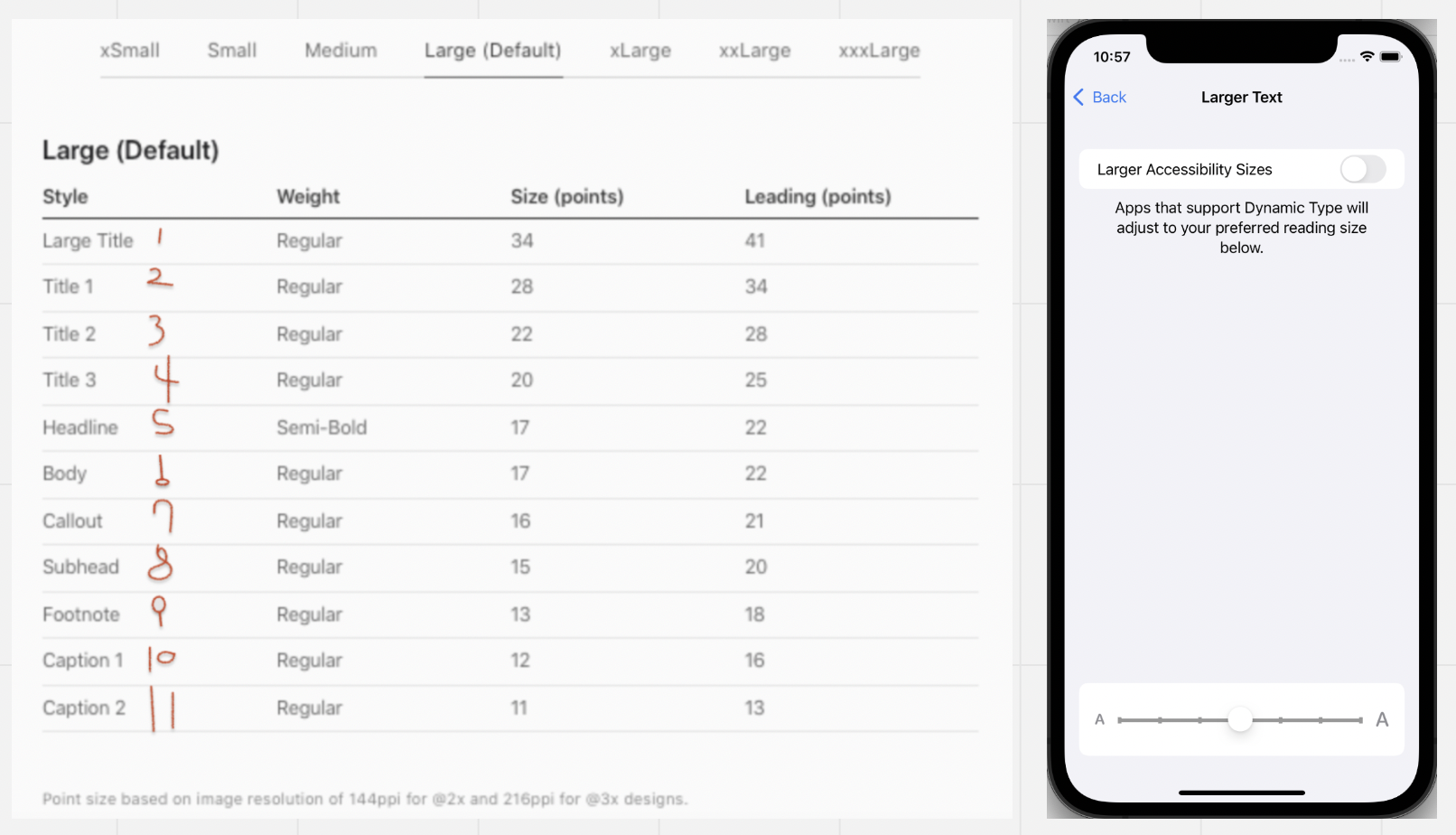Tap the large A text size icon
The height and width of the screenshot is (835, 1456).
pos(1382,720)
